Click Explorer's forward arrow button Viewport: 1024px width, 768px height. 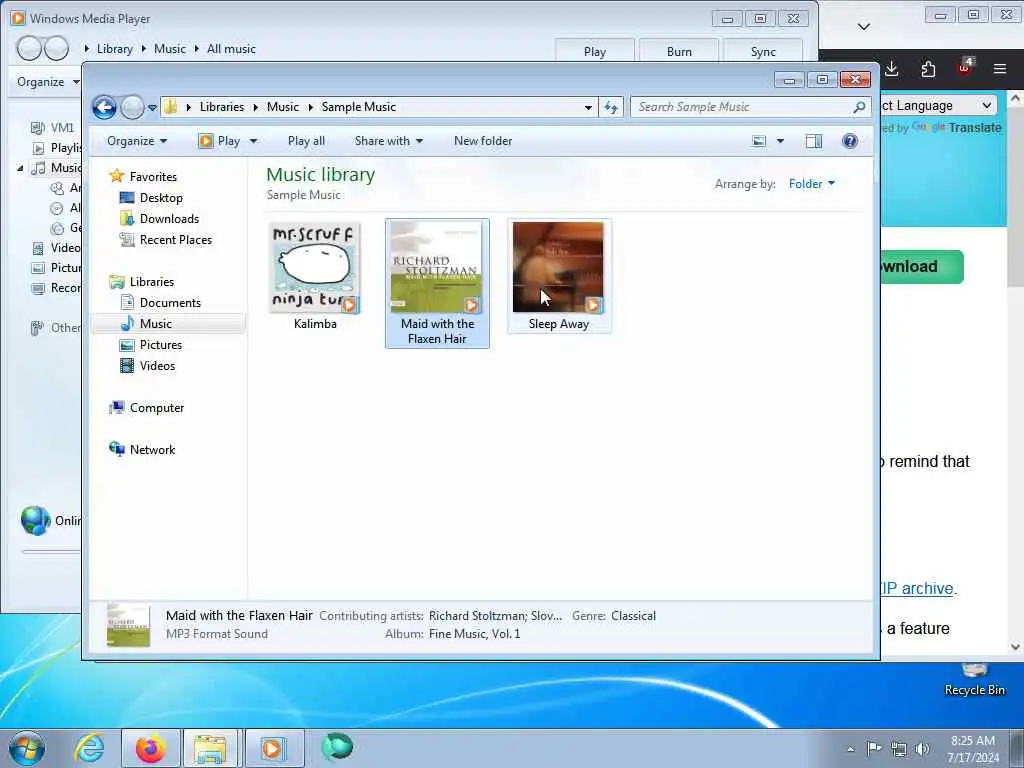click(x=132, y=107)
